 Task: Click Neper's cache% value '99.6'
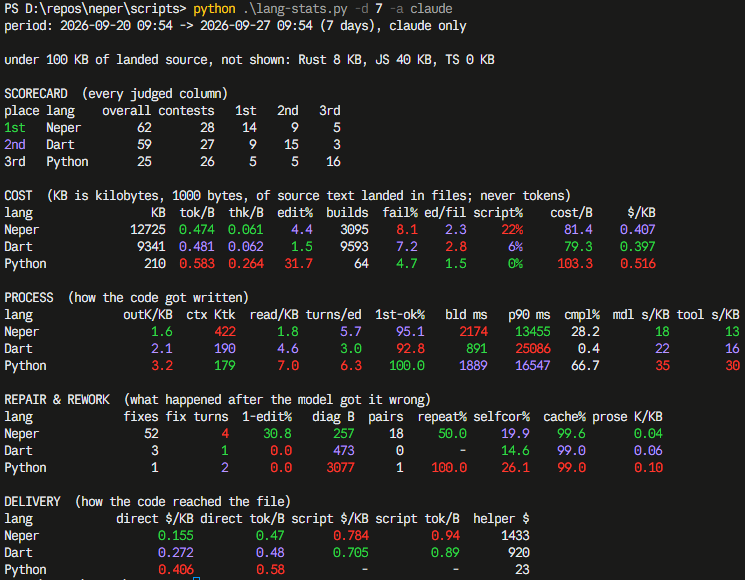tap(571, 434)
